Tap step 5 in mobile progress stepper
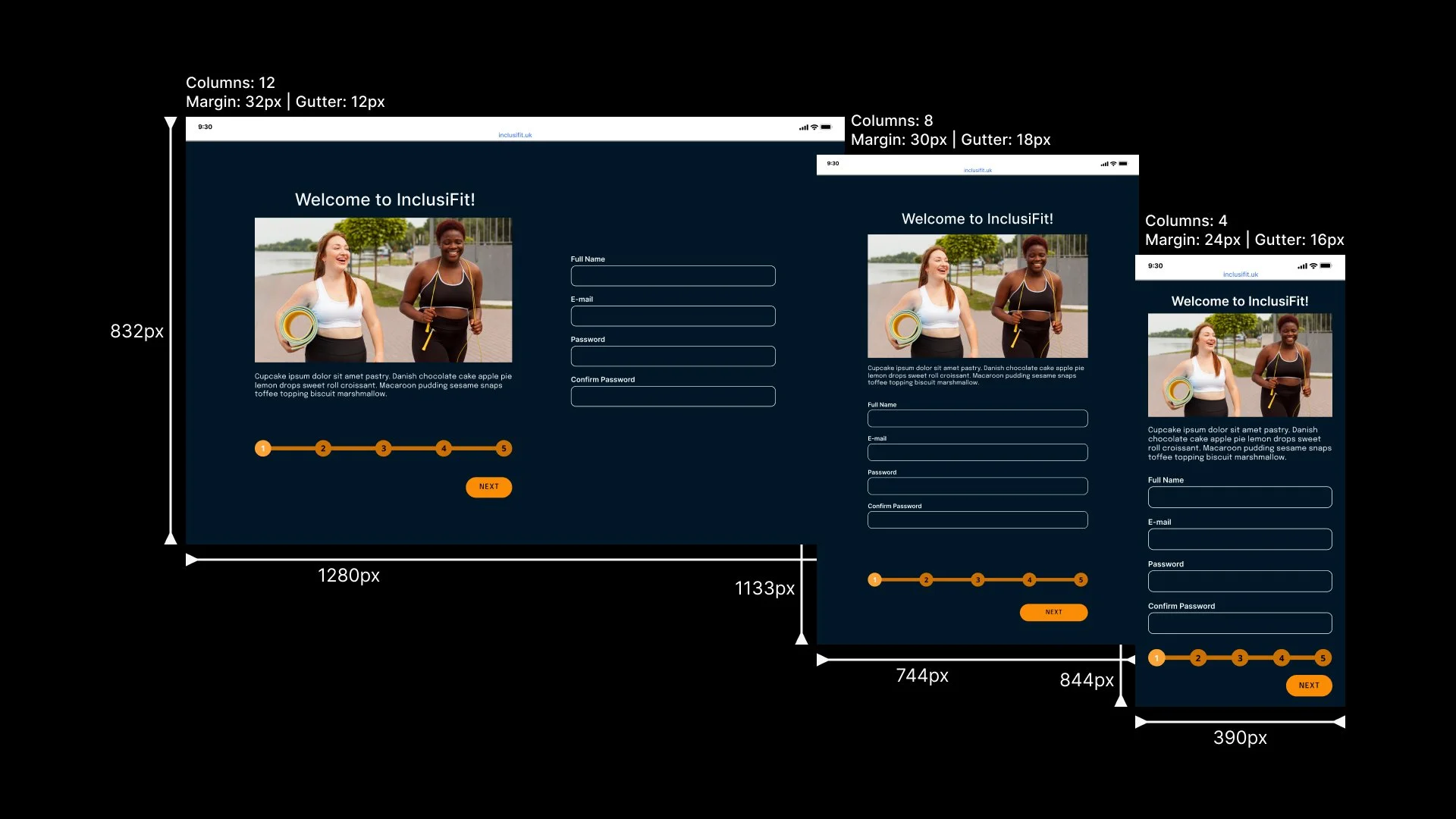1456x819 pixels. (x=1323, y=658)
